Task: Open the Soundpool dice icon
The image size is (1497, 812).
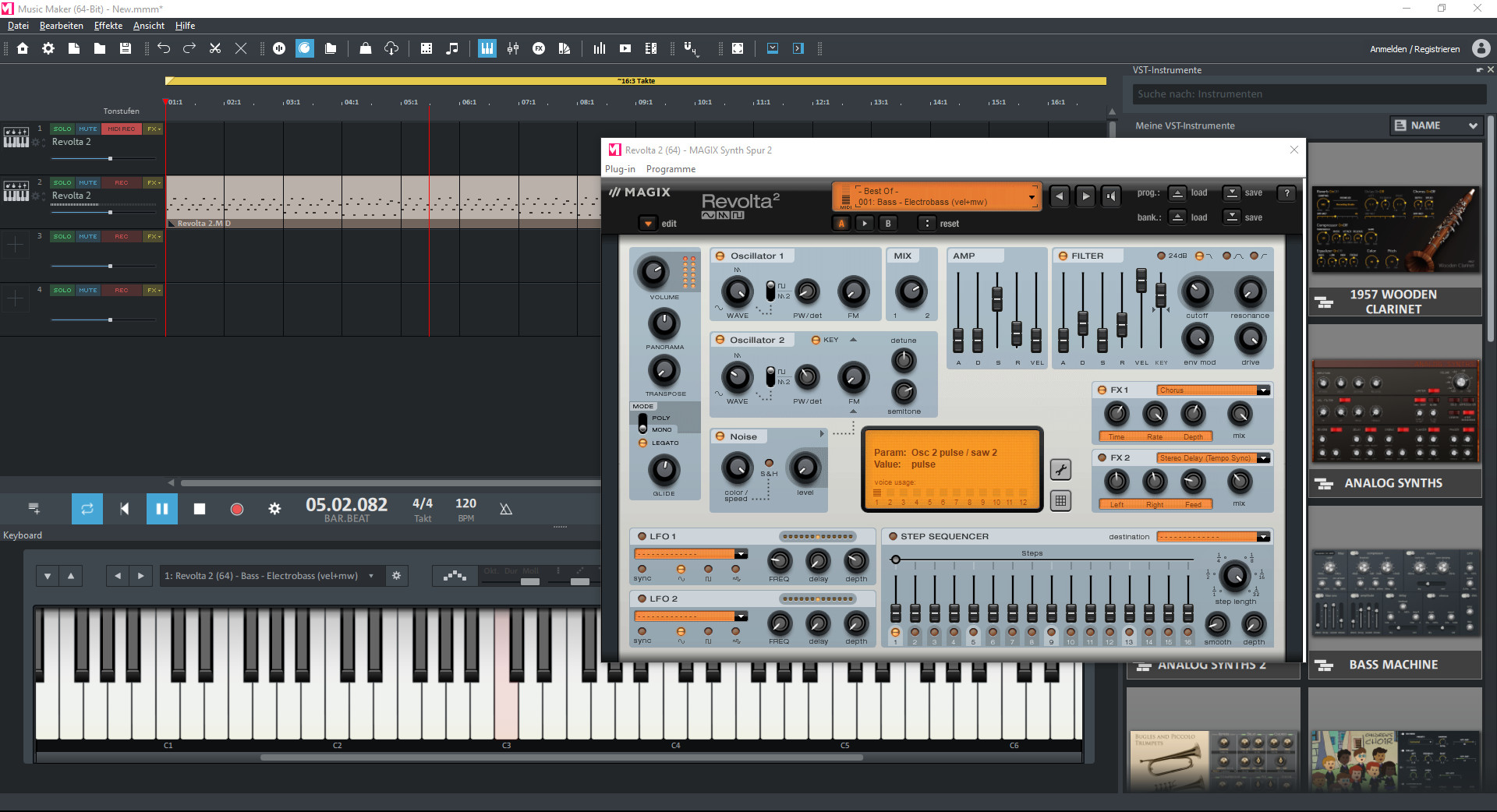Action: pos(426,48)
